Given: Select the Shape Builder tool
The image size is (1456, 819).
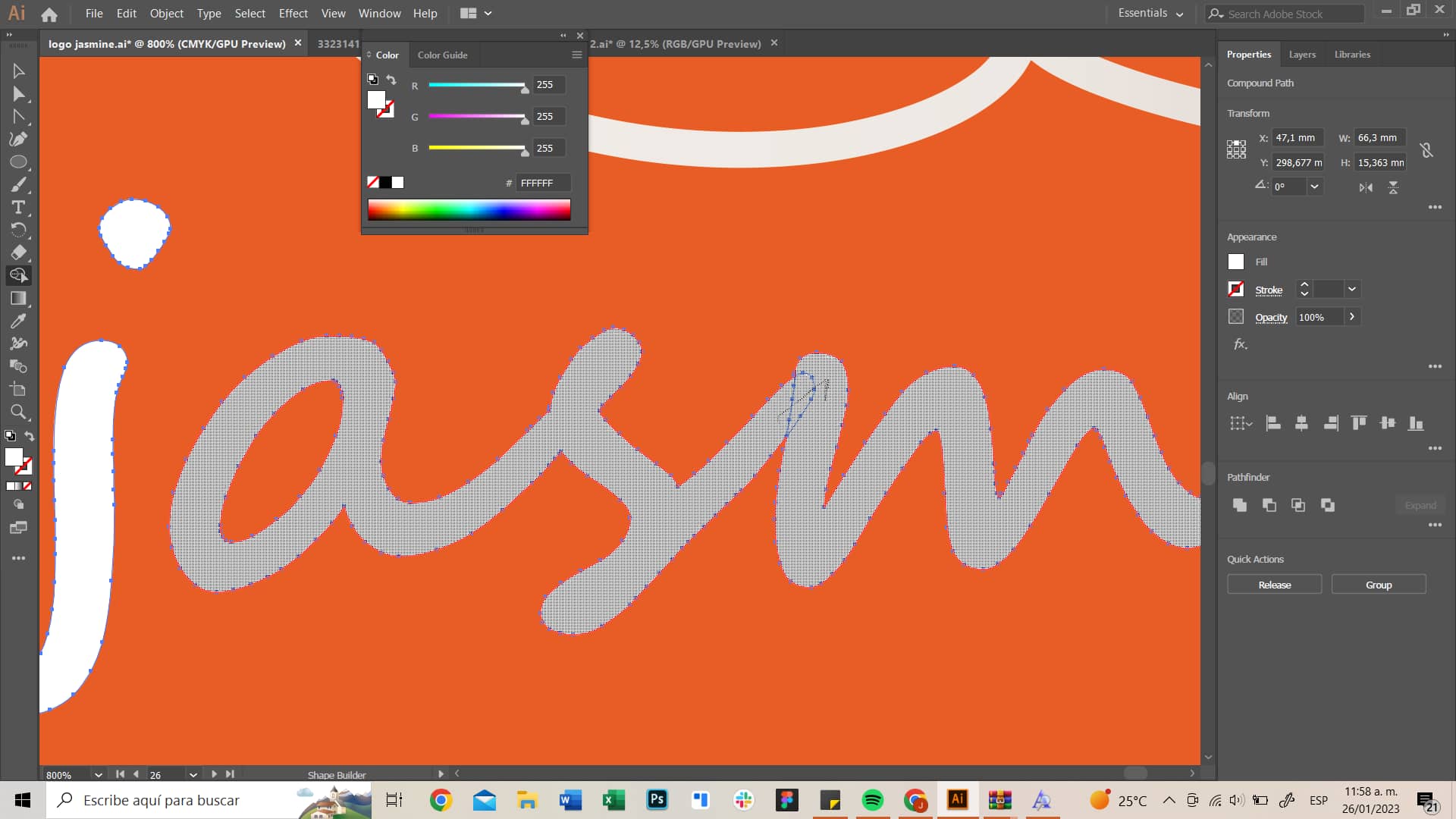Looking at the screenshot, I should 19,275.
